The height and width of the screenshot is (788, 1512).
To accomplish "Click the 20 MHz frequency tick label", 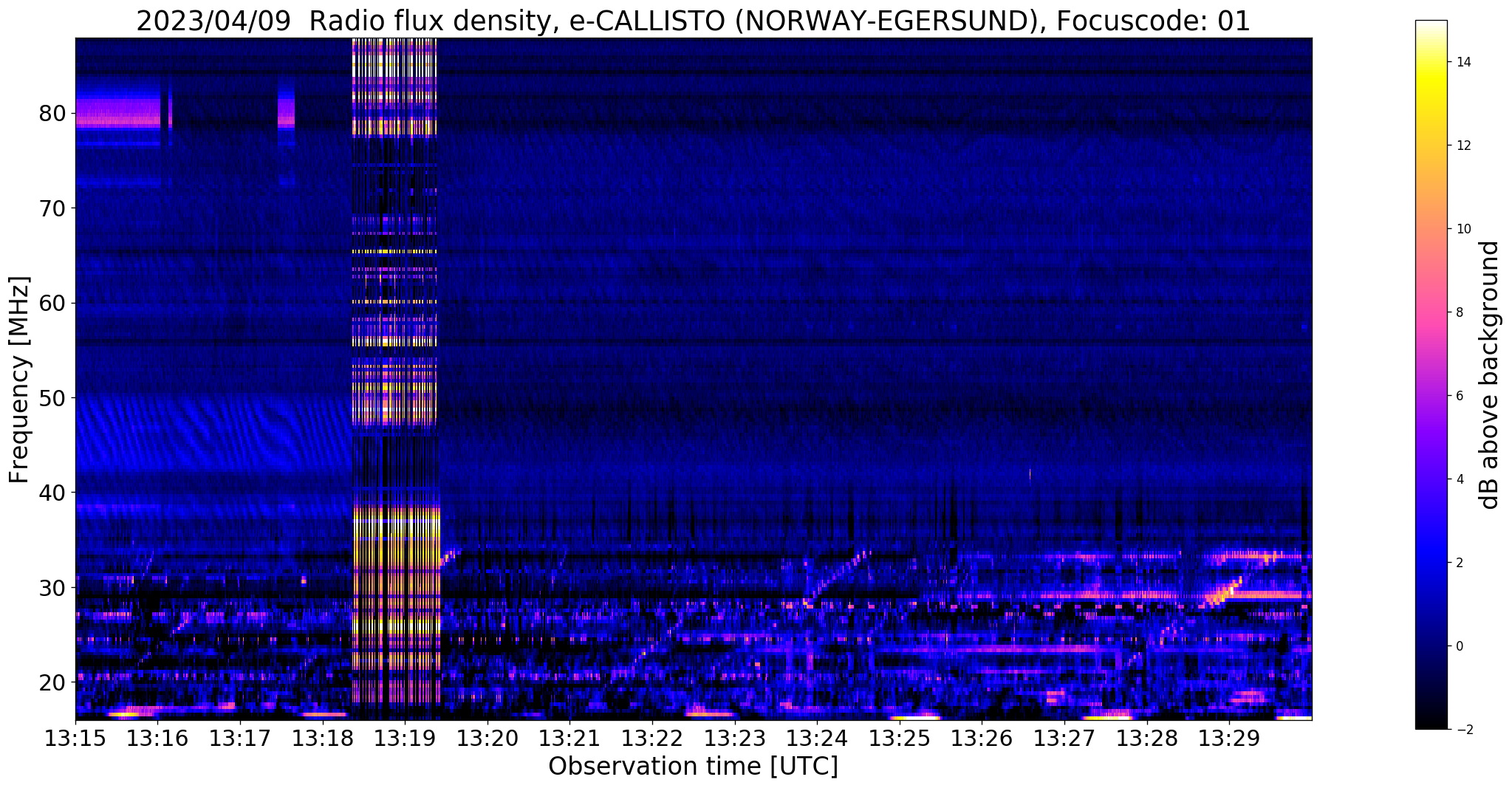I will (x=52, y=682).
